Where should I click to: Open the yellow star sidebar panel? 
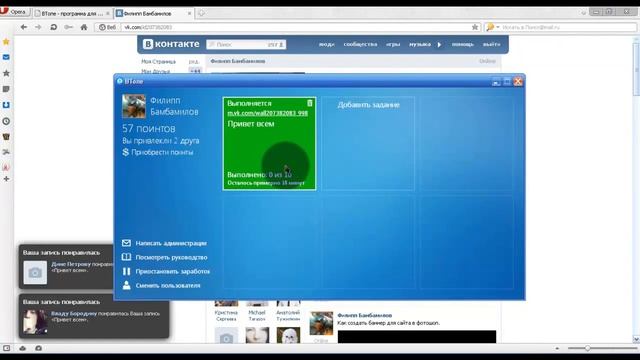point(6,42)
